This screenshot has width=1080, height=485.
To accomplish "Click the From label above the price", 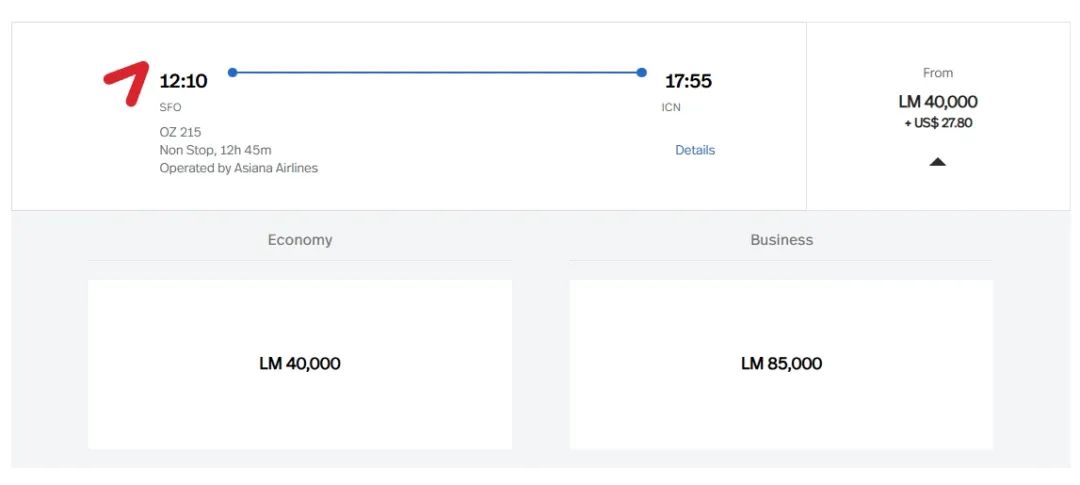I will tap(938, 73).
